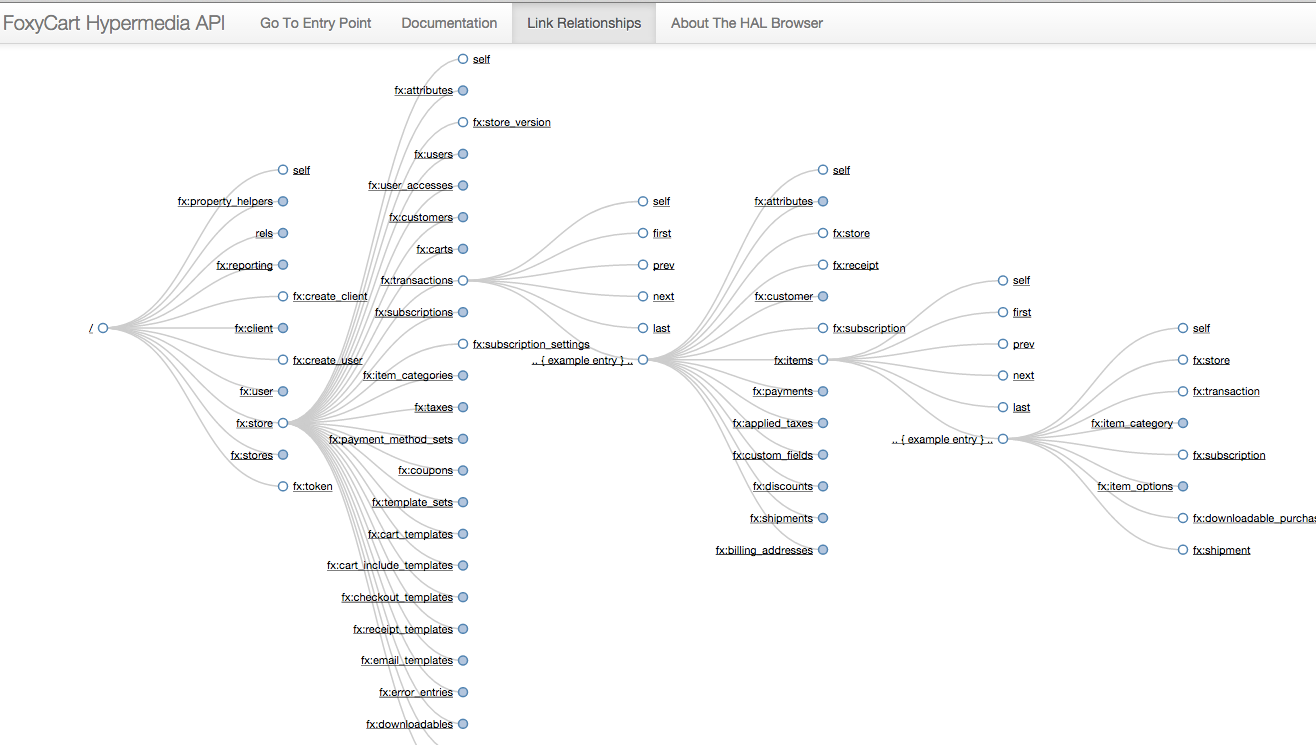Expand the fx:property_helpers node circle
1316x745 pixels.
click(x=283, y=202)
